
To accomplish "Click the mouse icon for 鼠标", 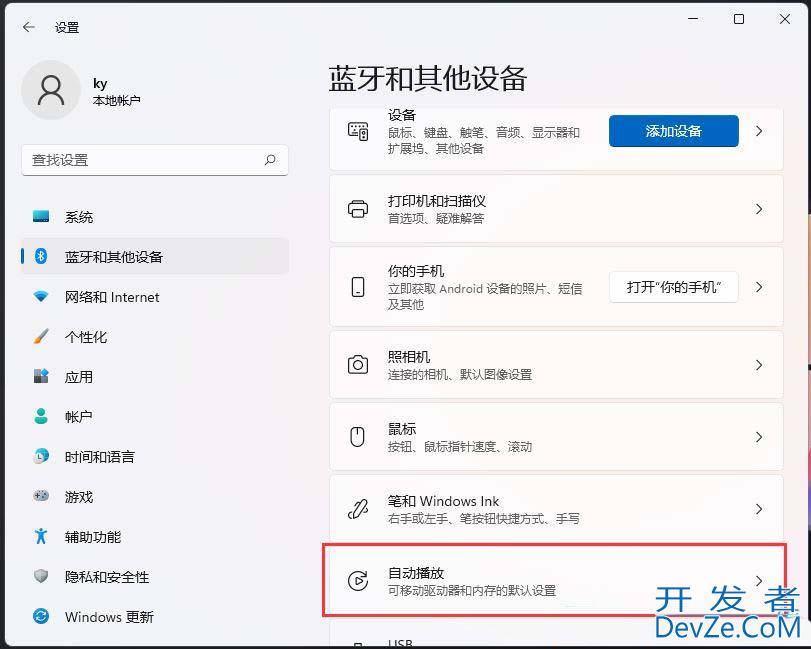I will (x=358, y=436).
